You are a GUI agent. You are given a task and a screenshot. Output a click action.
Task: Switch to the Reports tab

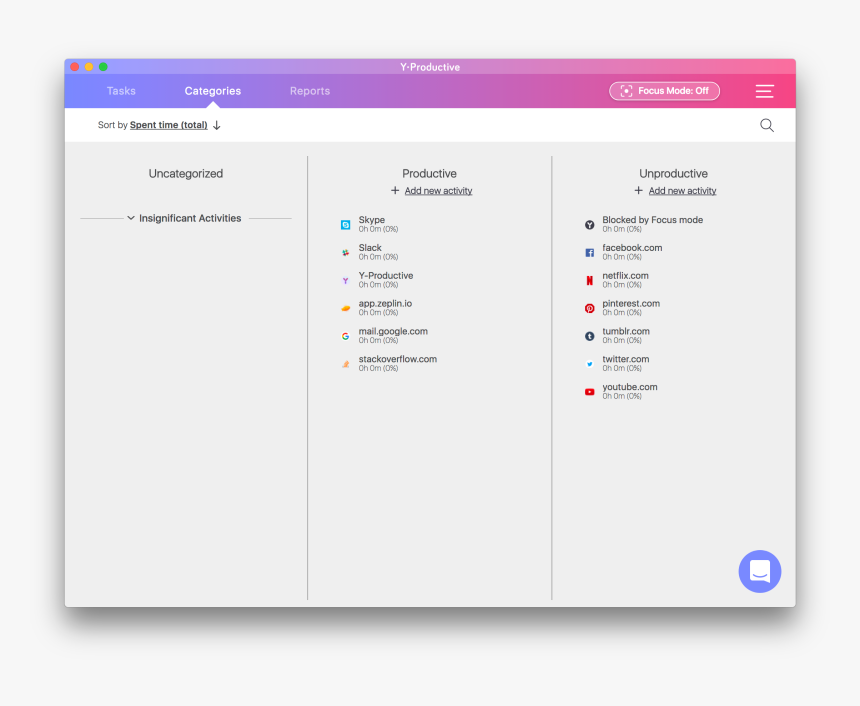click(309, 90)
